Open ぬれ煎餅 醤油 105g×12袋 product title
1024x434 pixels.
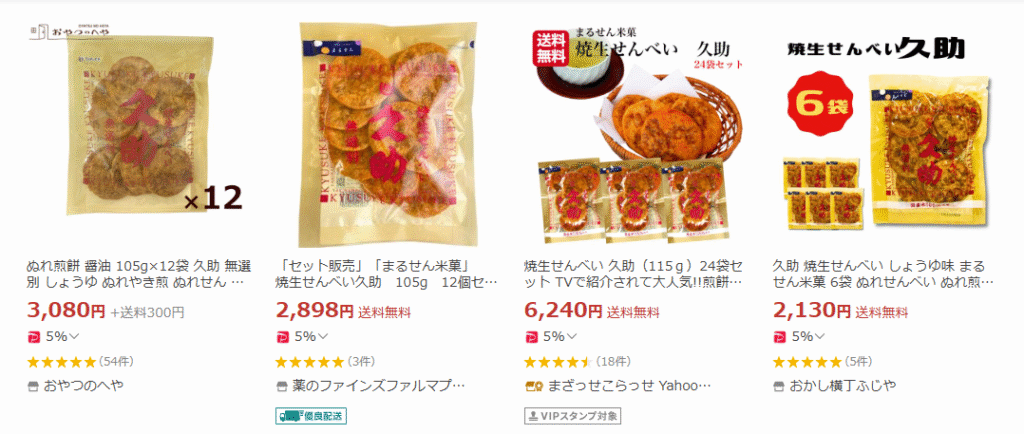point(139,275)
